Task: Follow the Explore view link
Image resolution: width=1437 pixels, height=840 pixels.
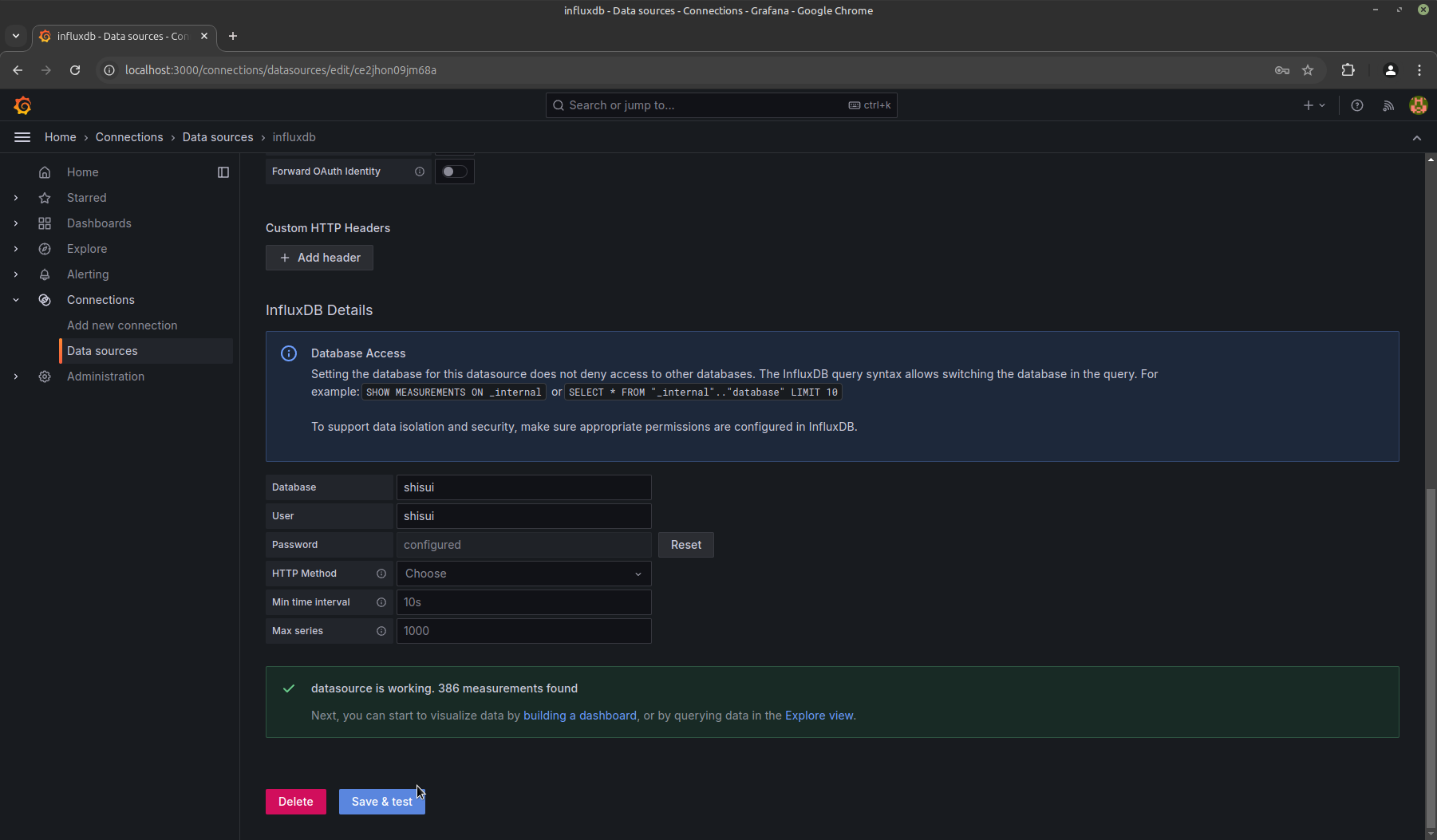Action: coord(819,716)
